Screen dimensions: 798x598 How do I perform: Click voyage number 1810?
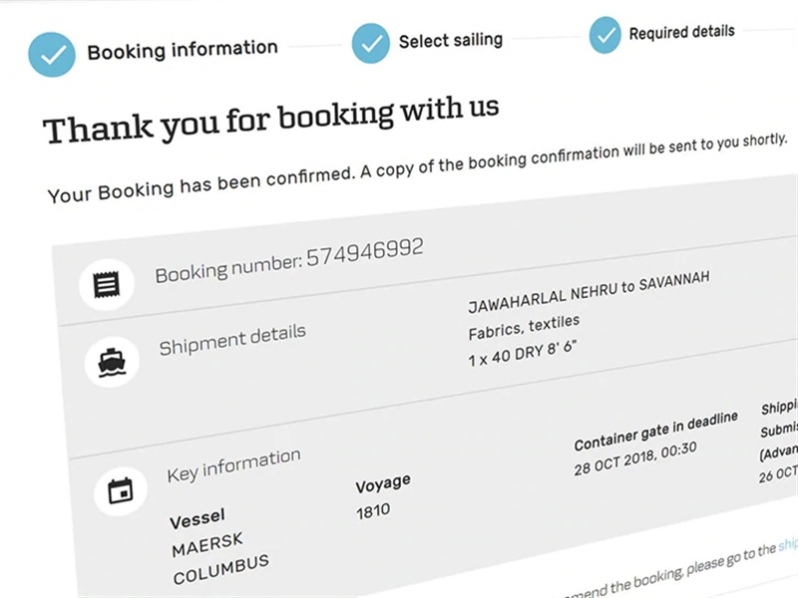373,511
